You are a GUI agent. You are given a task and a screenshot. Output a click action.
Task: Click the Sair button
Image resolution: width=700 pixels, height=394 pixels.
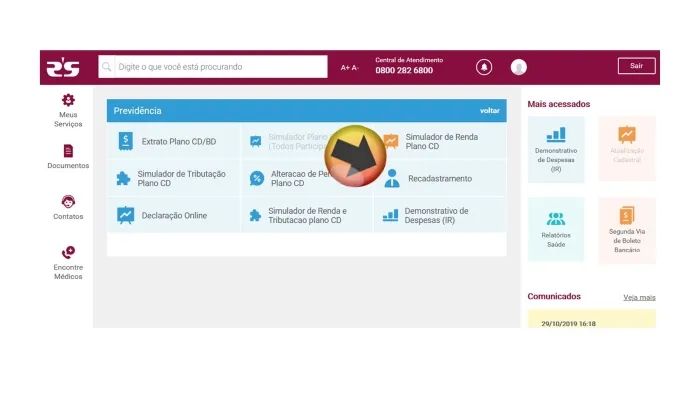(x=637, y=66)
